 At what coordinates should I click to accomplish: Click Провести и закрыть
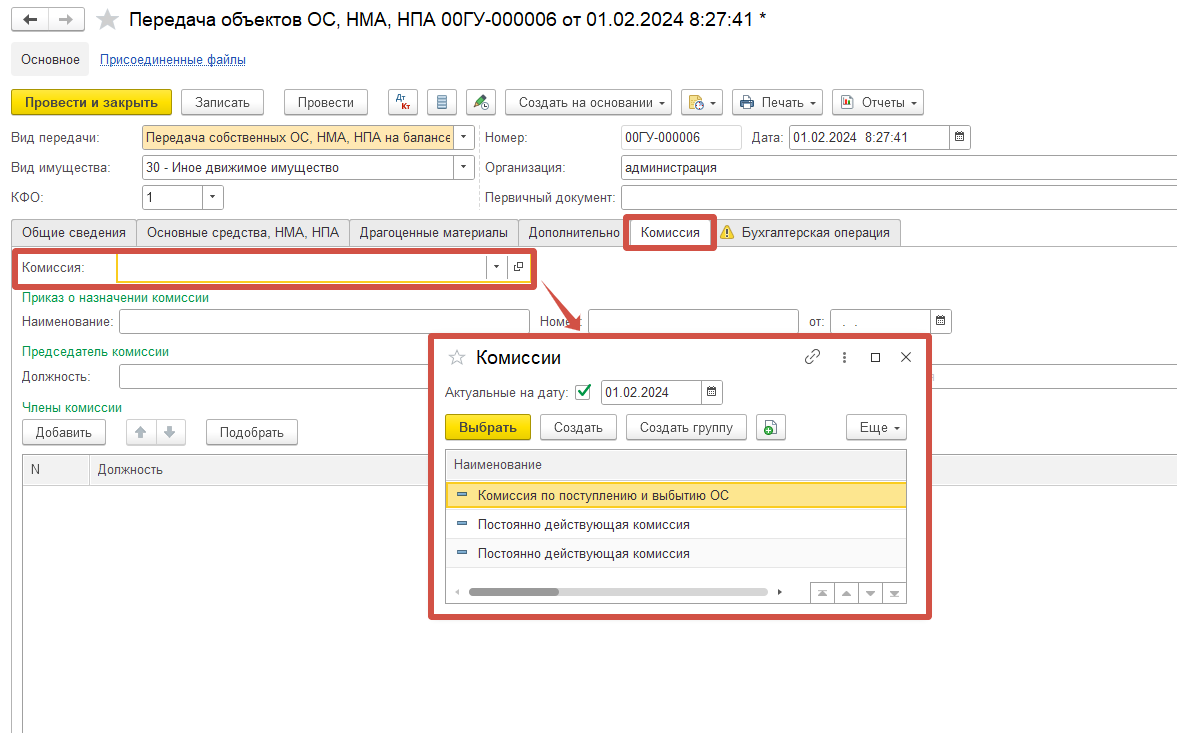coord(92,102)
